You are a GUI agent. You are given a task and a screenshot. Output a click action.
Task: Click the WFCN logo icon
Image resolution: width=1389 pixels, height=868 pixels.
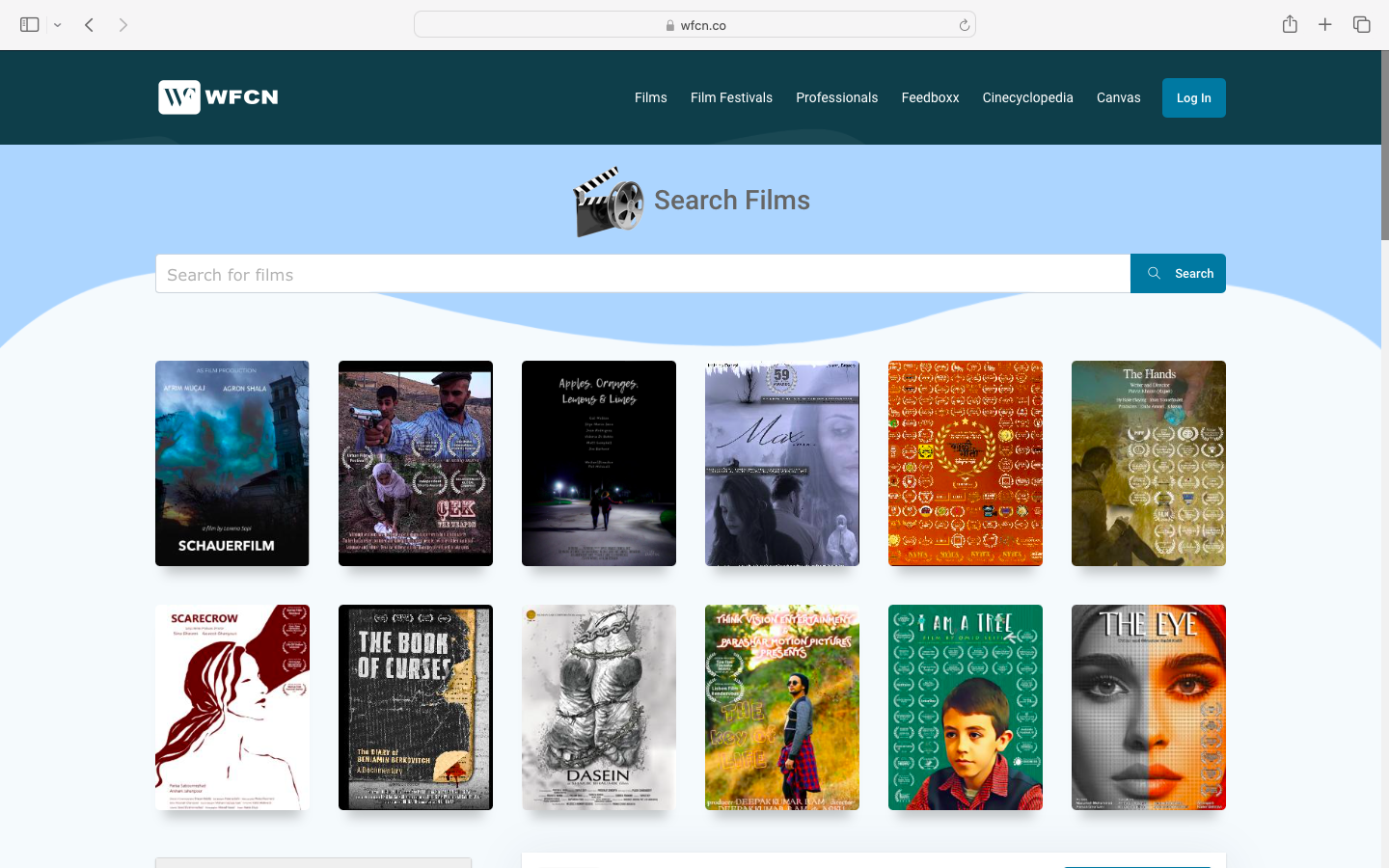[177, 96]
